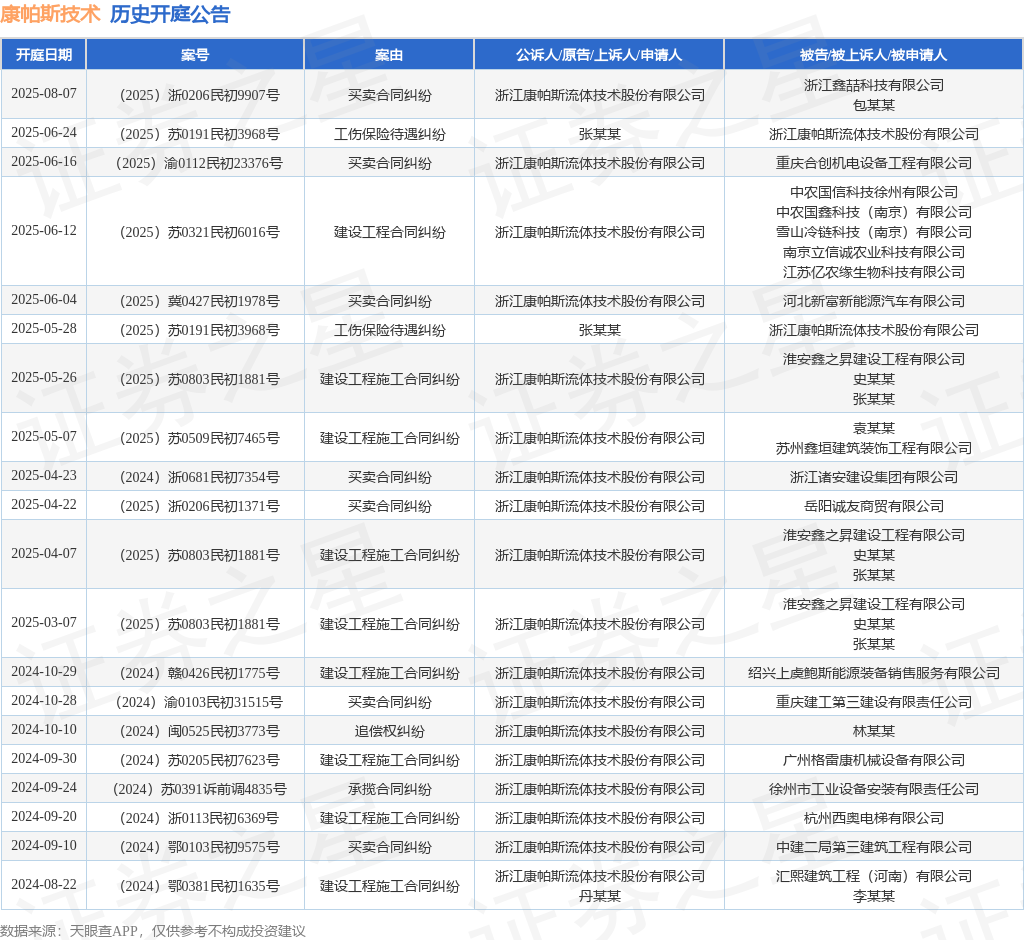Click defendant 包某某
Image resolution: width=1024 pixels, height=940 pixels.
(x=874, y=105)
